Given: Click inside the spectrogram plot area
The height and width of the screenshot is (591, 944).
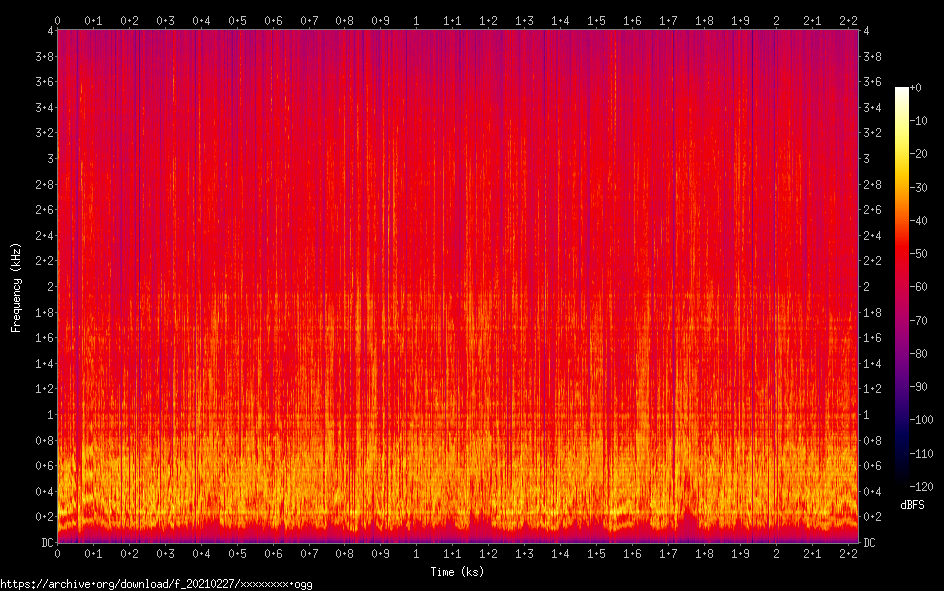Looking at the screenshot, I should click(x=458, y=286).
